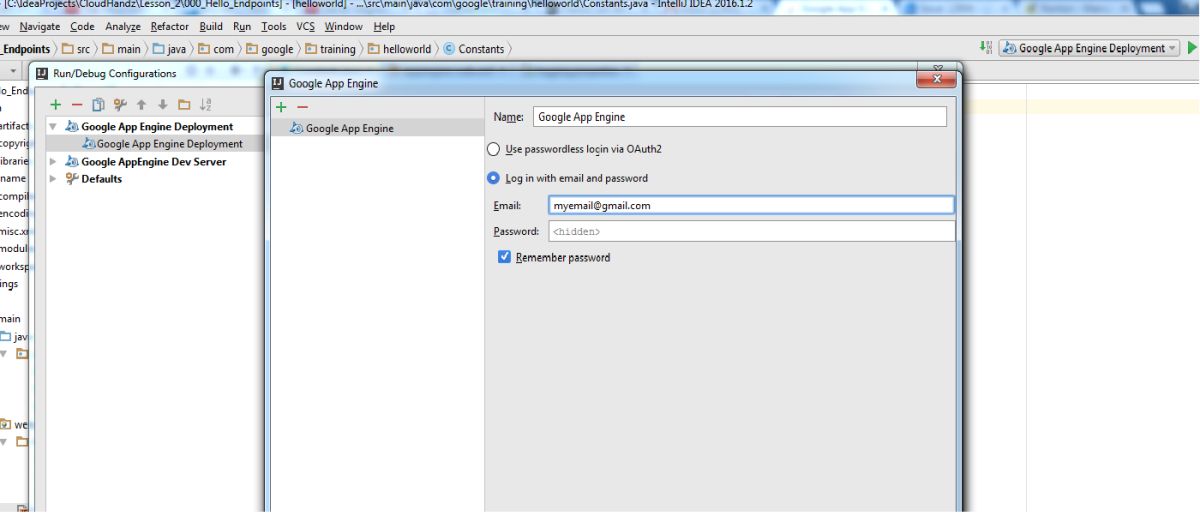Select Use passwordless login via OAuth2
Viewport: 1200px width, 516px height.
pos(493,149)
